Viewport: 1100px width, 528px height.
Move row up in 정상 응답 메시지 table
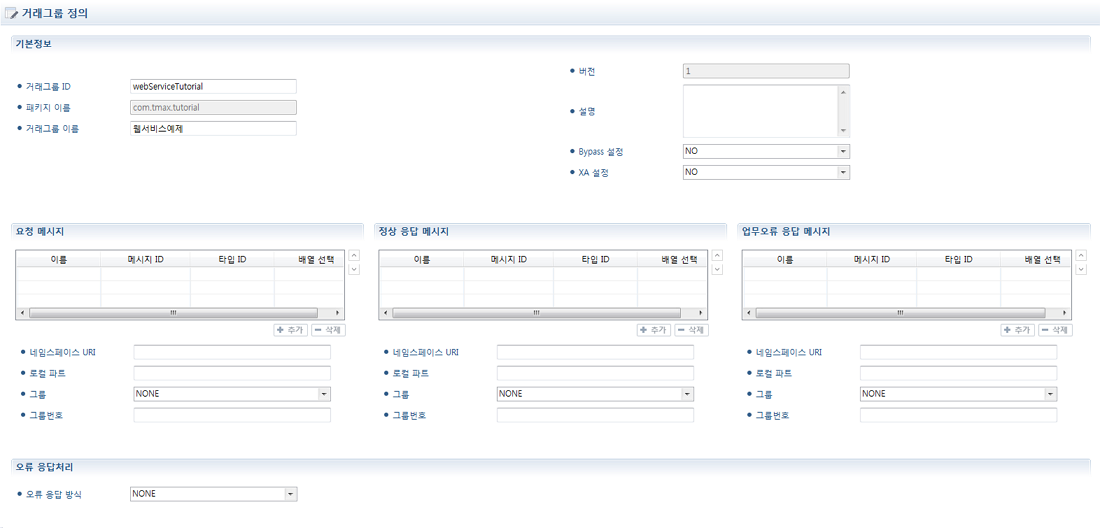(717, 255)
